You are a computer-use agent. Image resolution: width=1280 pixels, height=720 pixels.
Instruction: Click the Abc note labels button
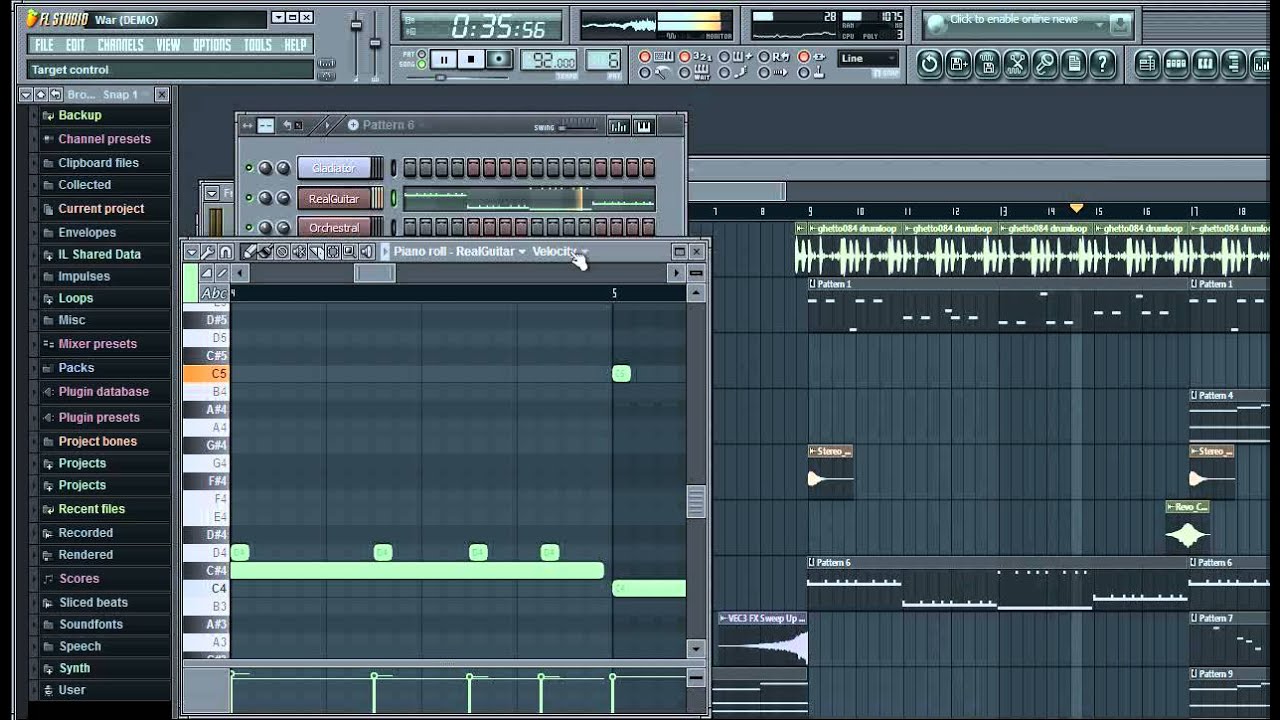tap(214, 293)
